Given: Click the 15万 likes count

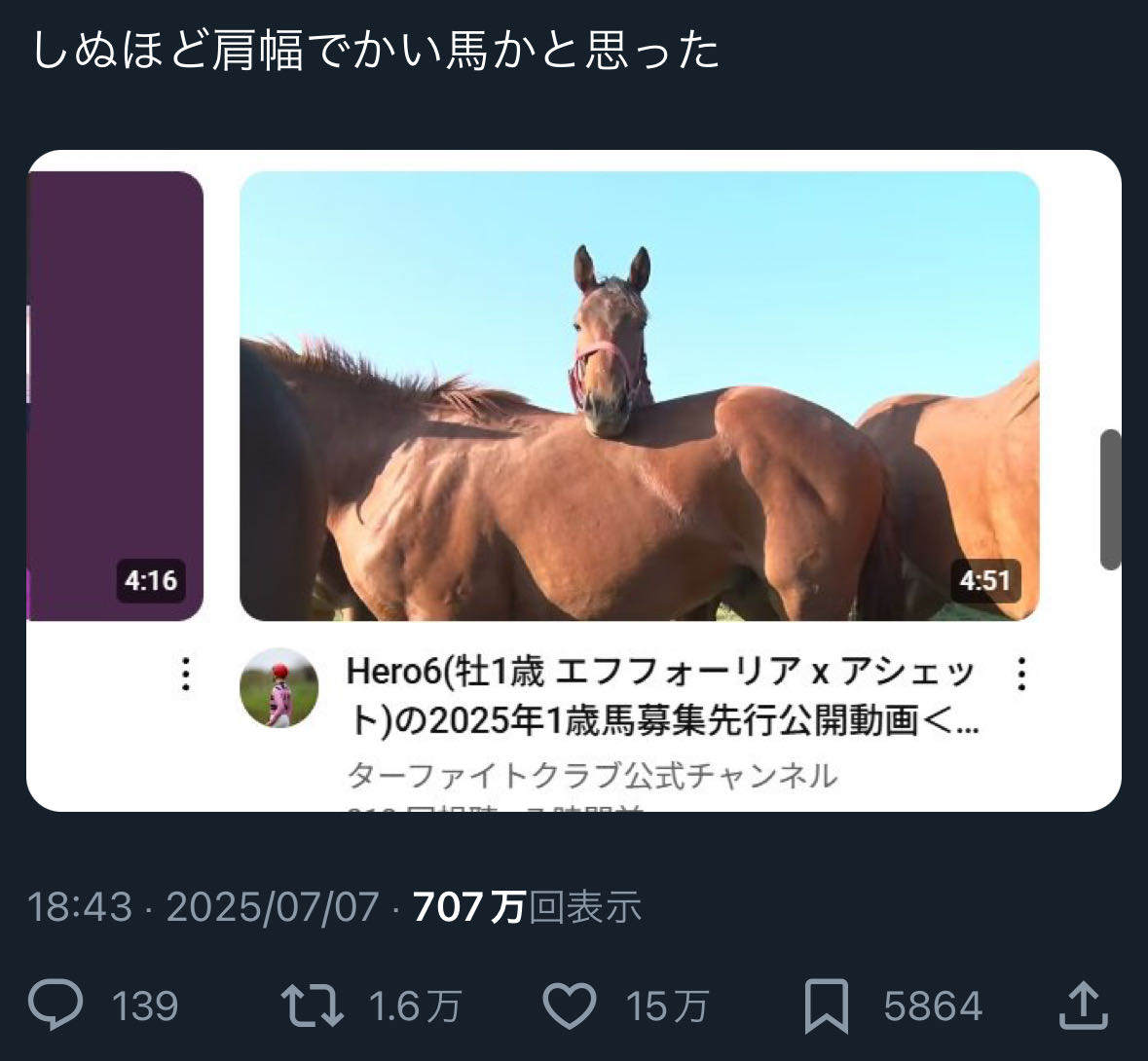Looking at the screenshot, I should coord(667,1006).
